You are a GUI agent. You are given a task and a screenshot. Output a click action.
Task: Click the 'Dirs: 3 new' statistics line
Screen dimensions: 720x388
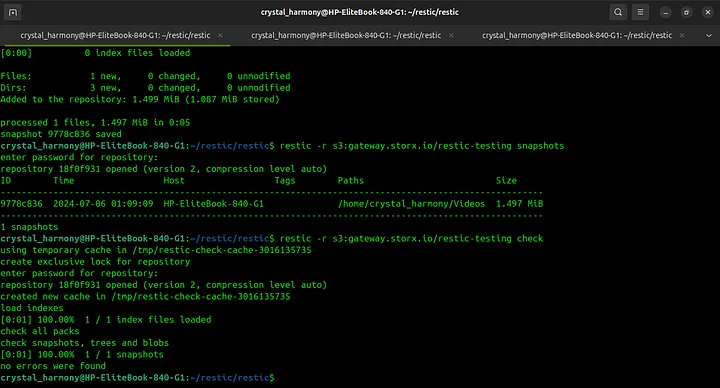pos(146,88)
